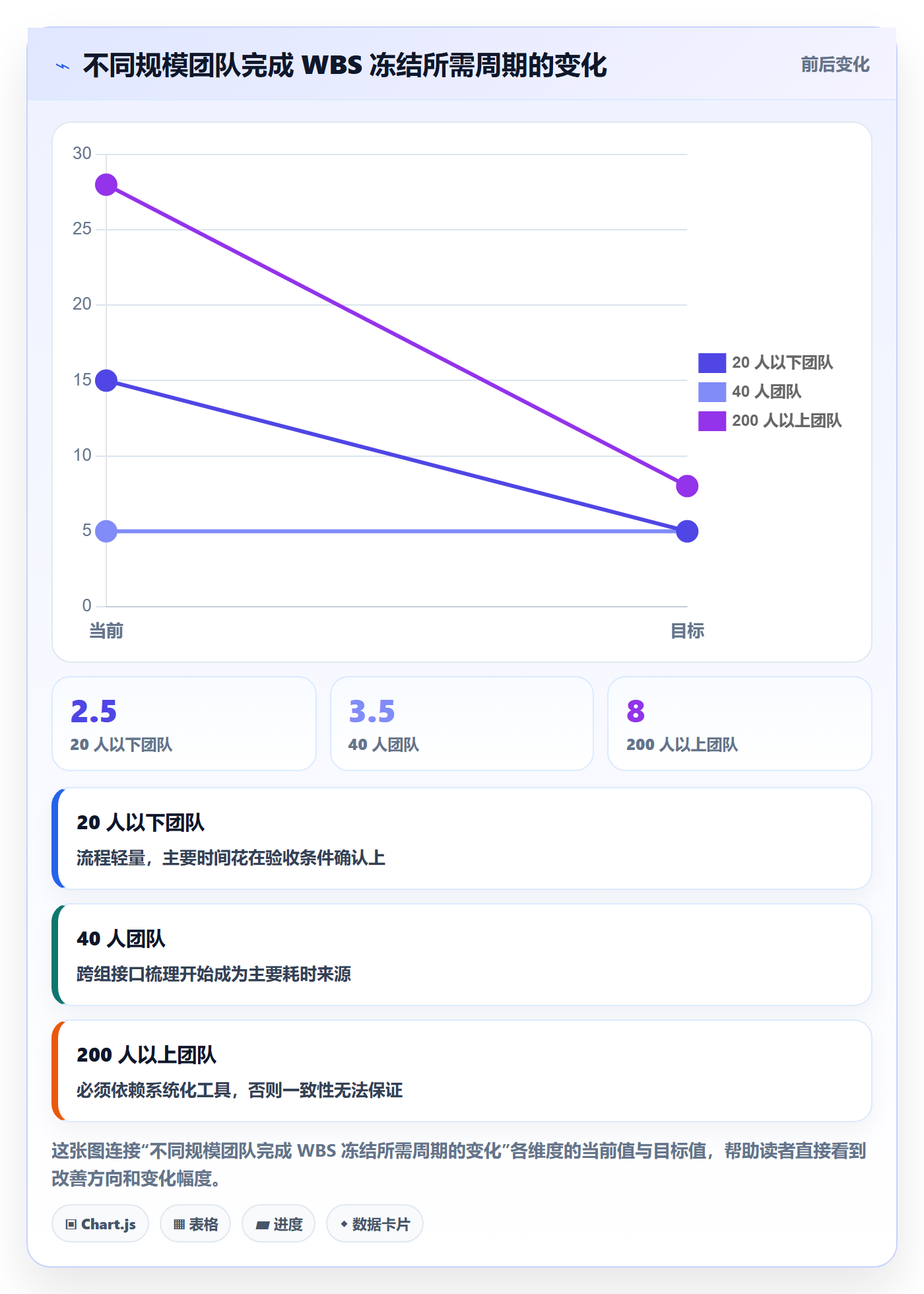This screenshot has width=924, height=1294.
Task: Open the 3.5 stat card for 40 人团队
Action: [x=462, y=724]
